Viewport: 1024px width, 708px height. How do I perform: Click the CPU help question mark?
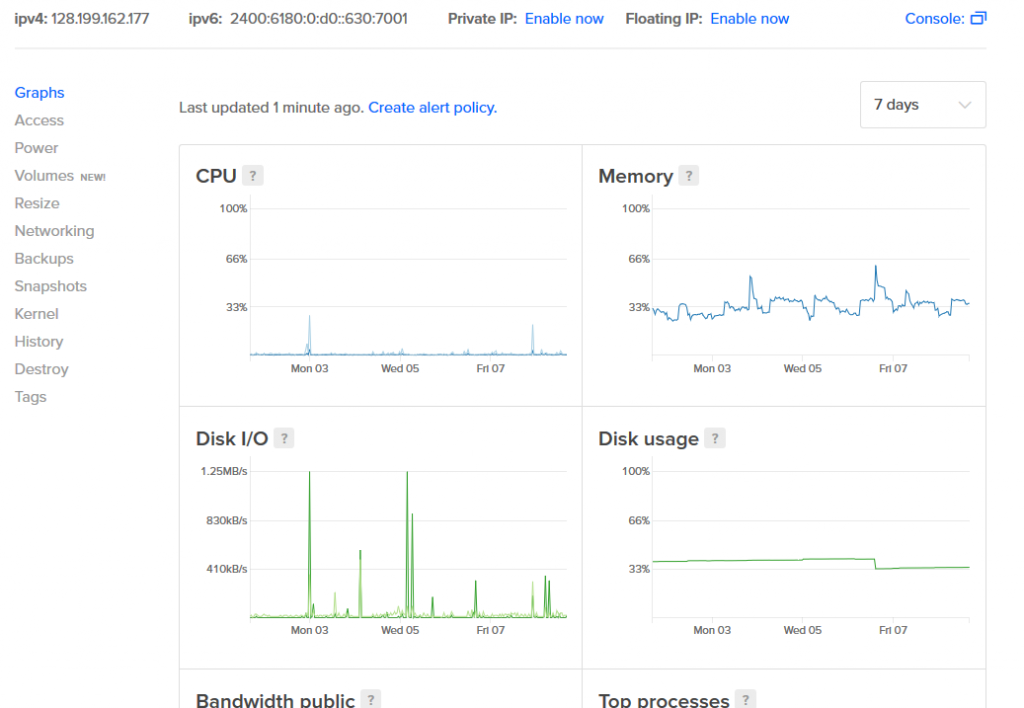click(x=253, y=176)
